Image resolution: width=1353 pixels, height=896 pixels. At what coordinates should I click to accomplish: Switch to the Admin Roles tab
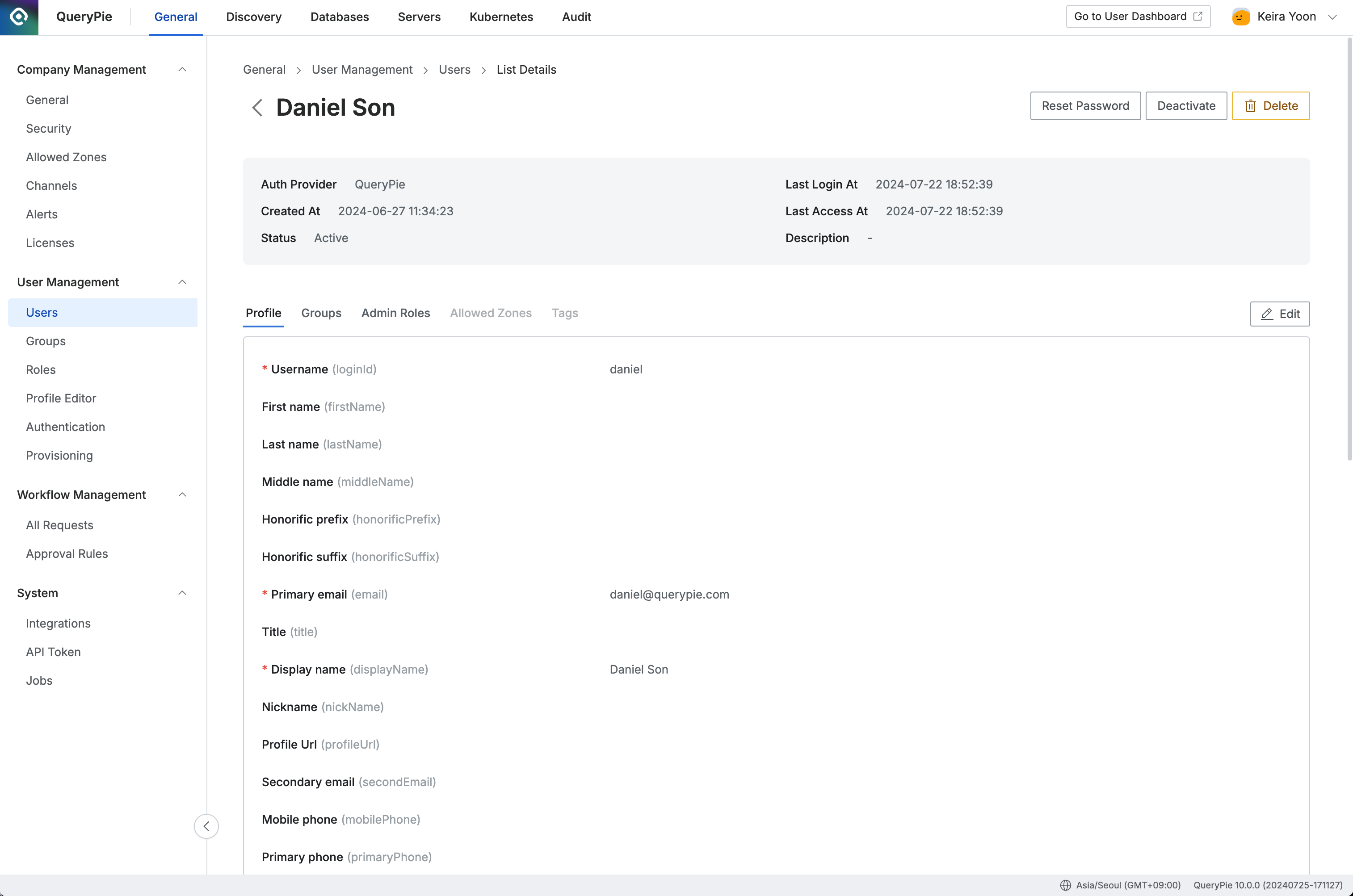[395, 313]
